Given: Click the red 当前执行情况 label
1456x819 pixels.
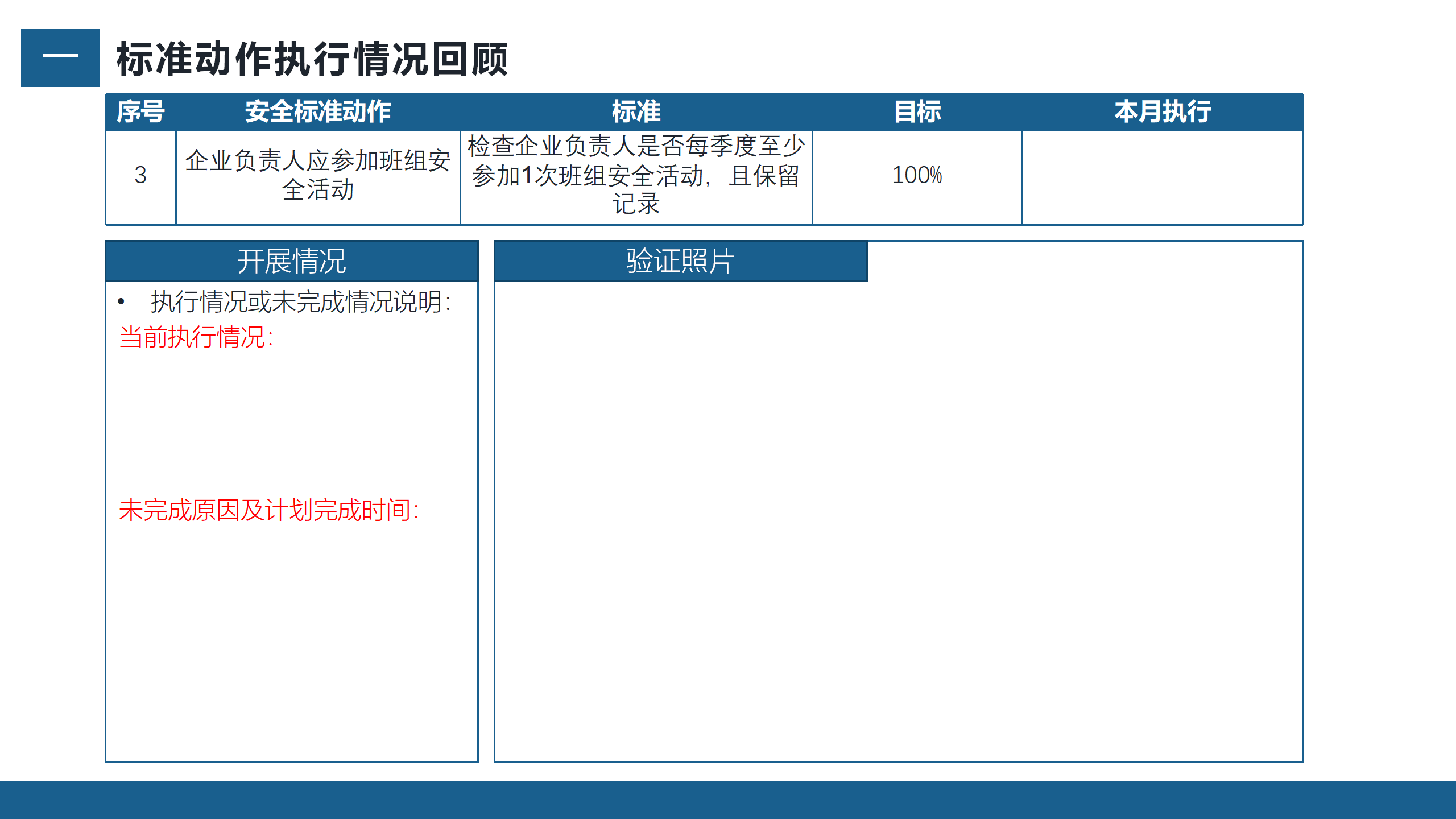Looking at the screenshot, I should 196,337.
